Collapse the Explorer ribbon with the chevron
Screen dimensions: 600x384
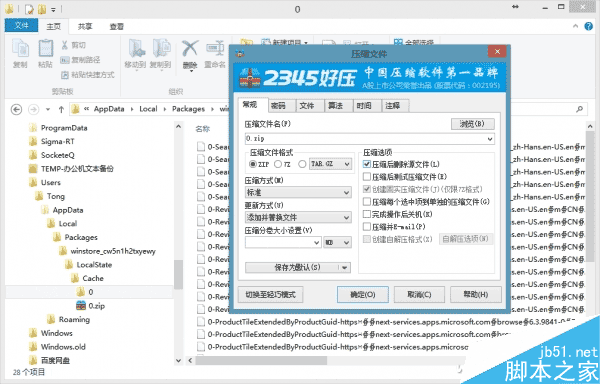[x=576, y=26]
